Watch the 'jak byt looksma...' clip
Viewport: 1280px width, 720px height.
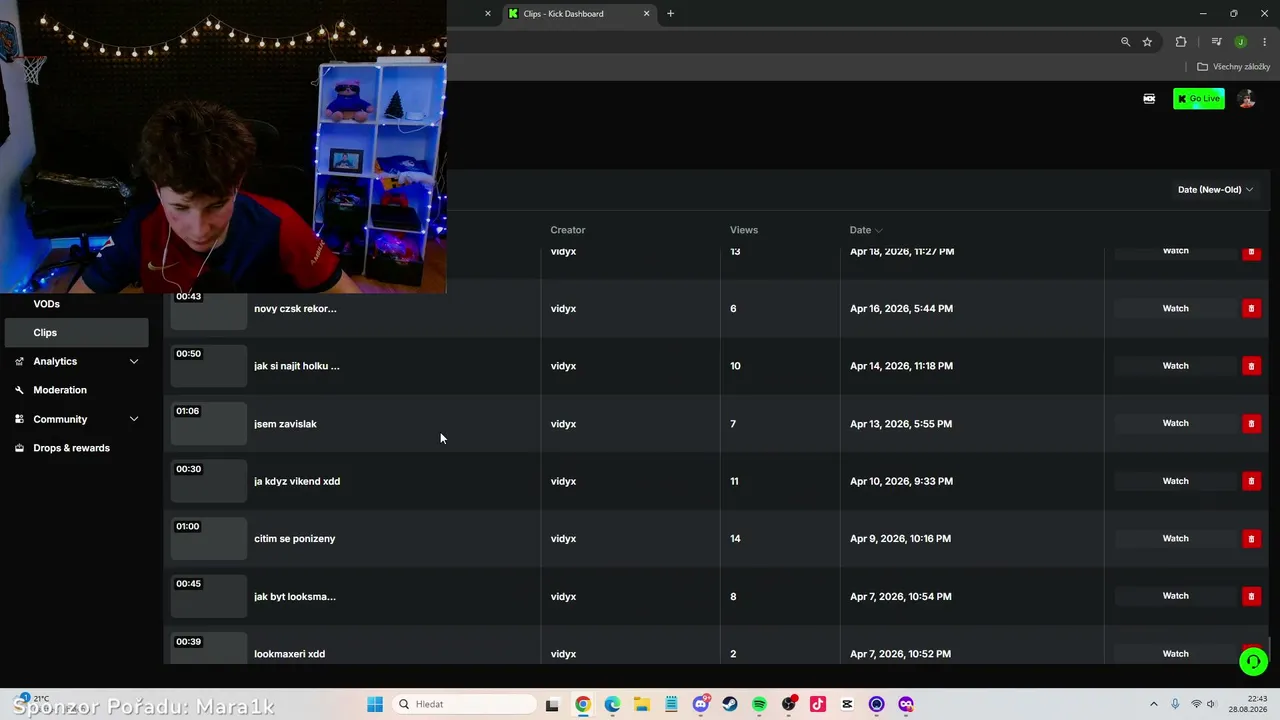[1175, 596]
